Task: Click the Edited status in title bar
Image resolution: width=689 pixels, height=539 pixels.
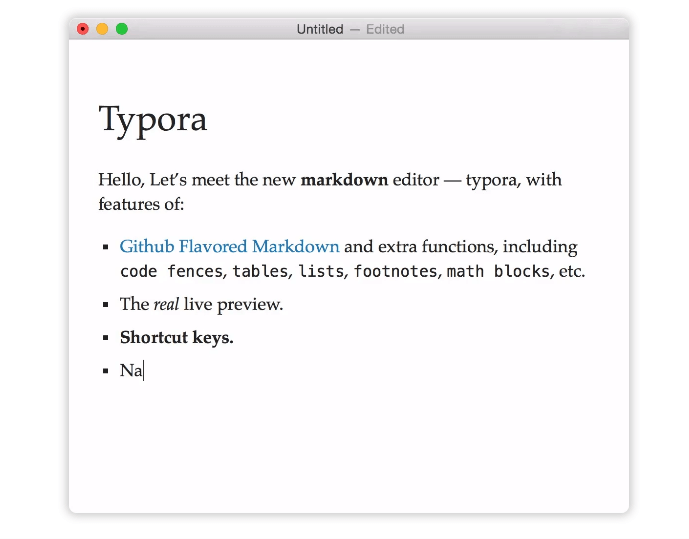Action: (x=385, y=29)
